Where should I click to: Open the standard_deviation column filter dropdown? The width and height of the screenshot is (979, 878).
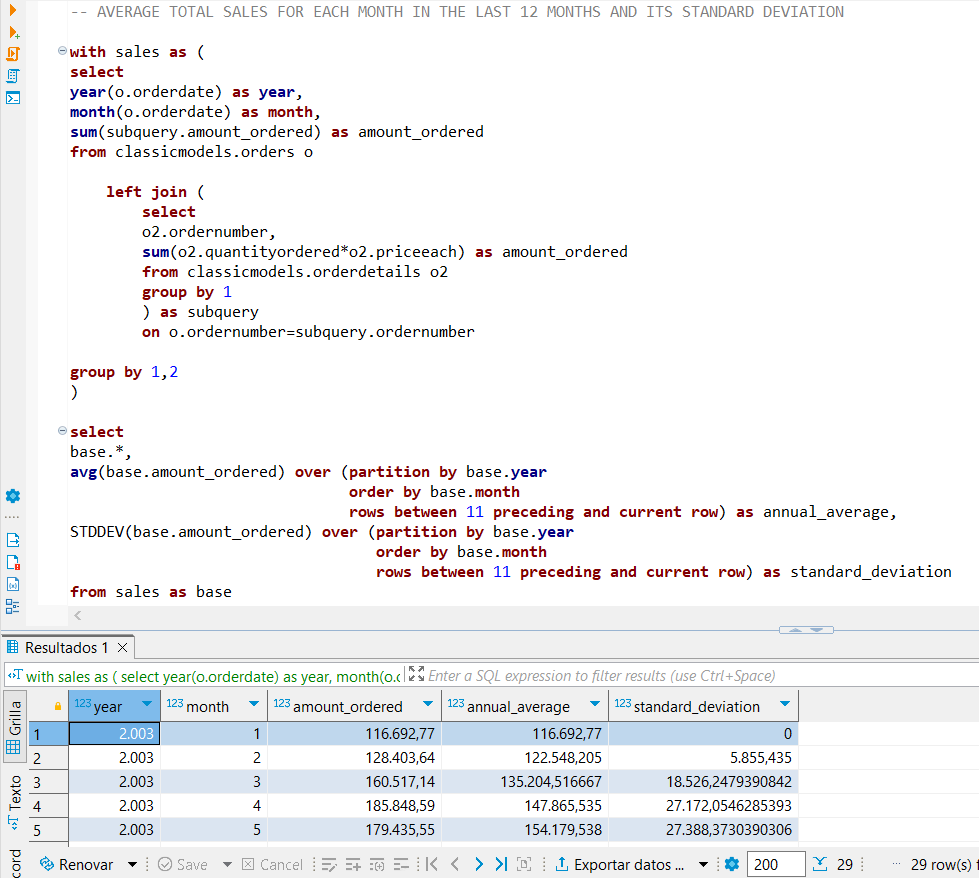tap(785, 704)
